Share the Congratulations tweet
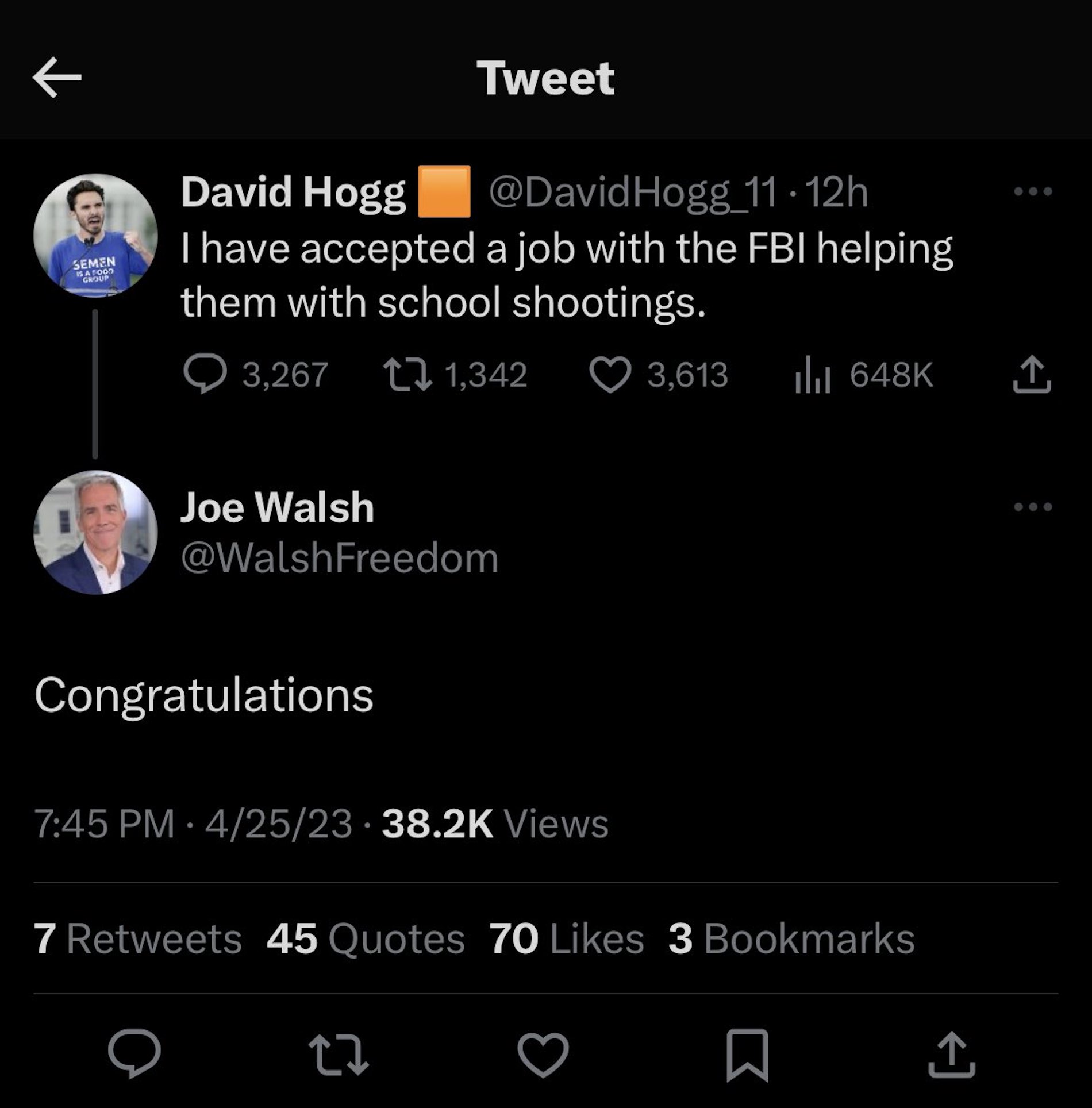 (x=951, y=1054)
